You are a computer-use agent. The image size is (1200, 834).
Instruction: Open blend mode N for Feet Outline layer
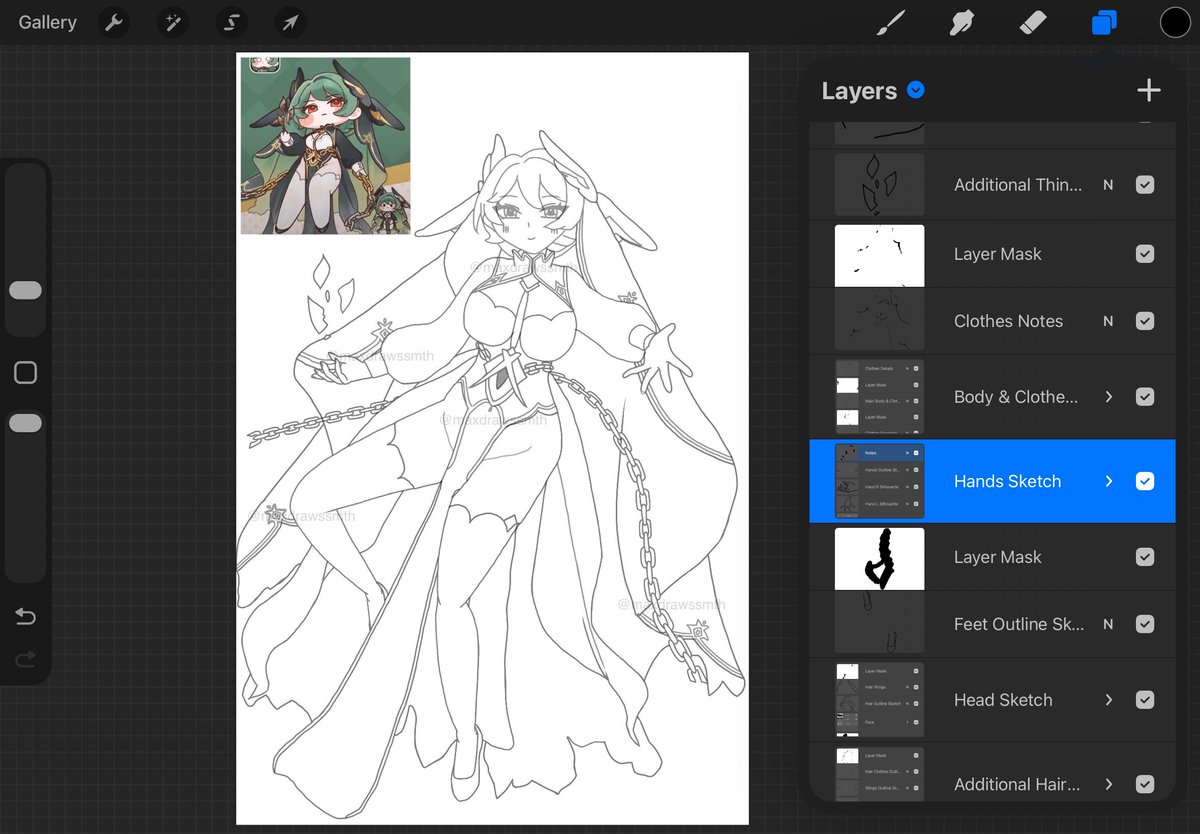click(x=1108, y=624)
